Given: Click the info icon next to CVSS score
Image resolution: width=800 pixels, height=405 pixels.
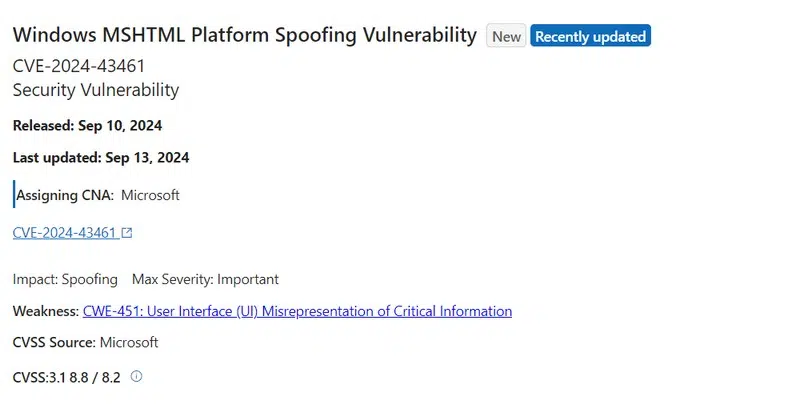Looking at the screenshot, I should point(137,376).
